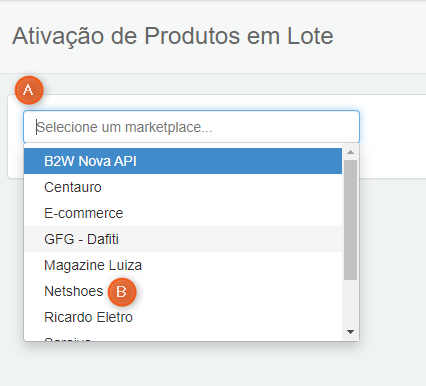Screen dimensions: 426x386
Task: Choose Centauro from the marketplace list
Action: click(x=183, y=187)
